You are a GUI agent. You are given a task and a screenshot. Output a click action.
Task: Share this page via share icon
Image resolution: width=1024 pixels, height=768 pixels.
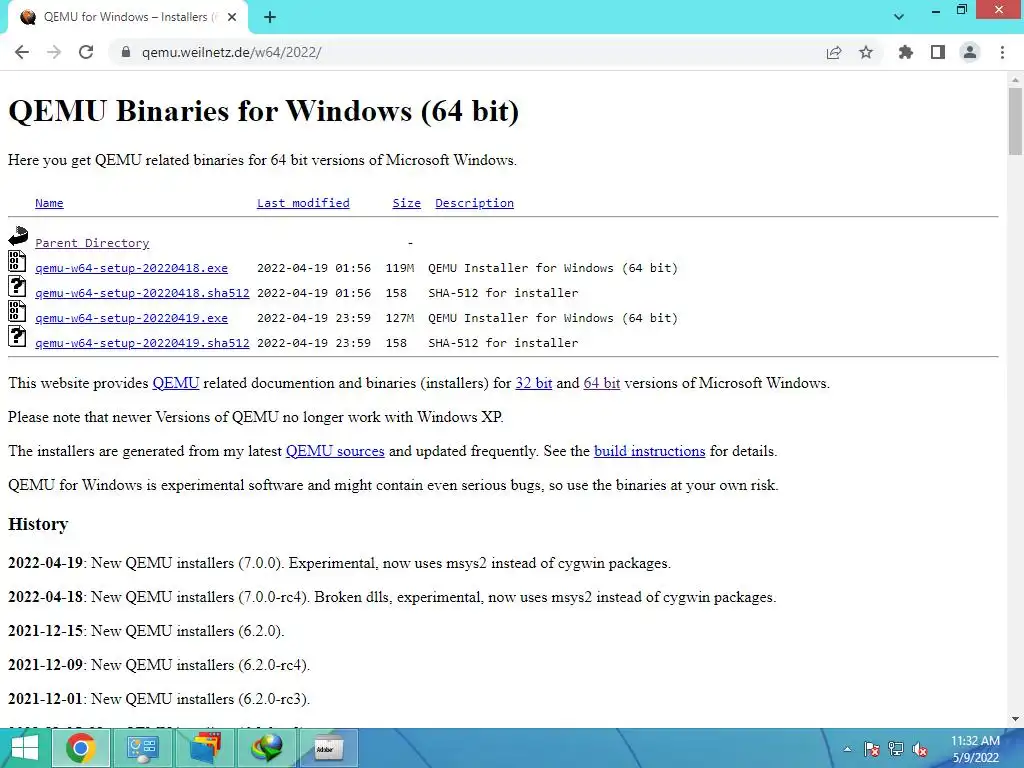[834, 52]
